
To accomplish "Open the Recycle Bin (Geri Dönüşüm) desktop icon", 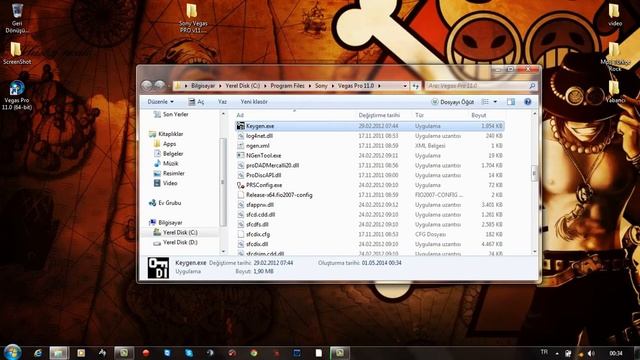I will click(17, 18).
